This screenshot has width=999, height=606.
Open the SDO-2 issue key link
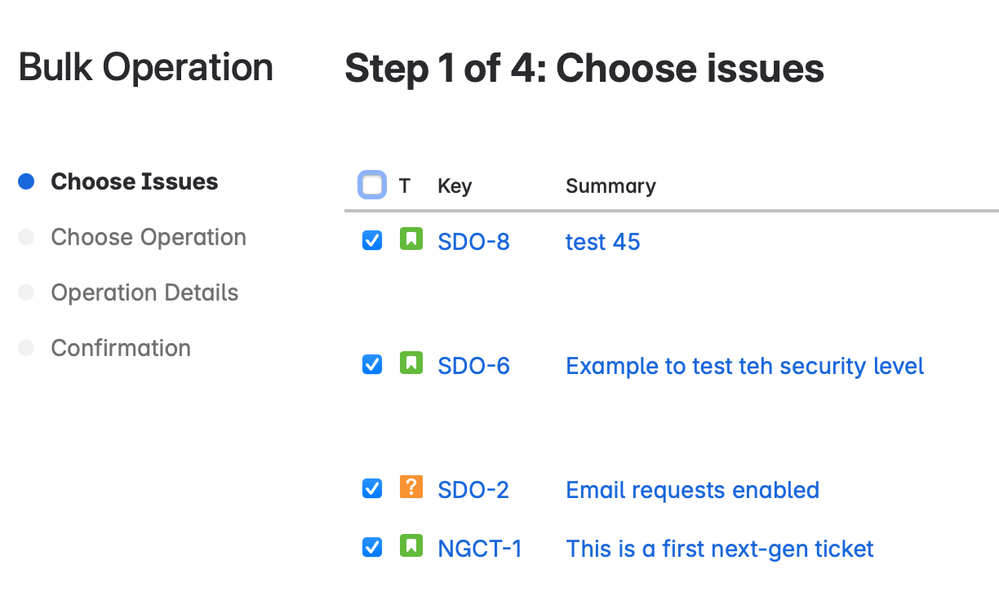pos(473,490)
